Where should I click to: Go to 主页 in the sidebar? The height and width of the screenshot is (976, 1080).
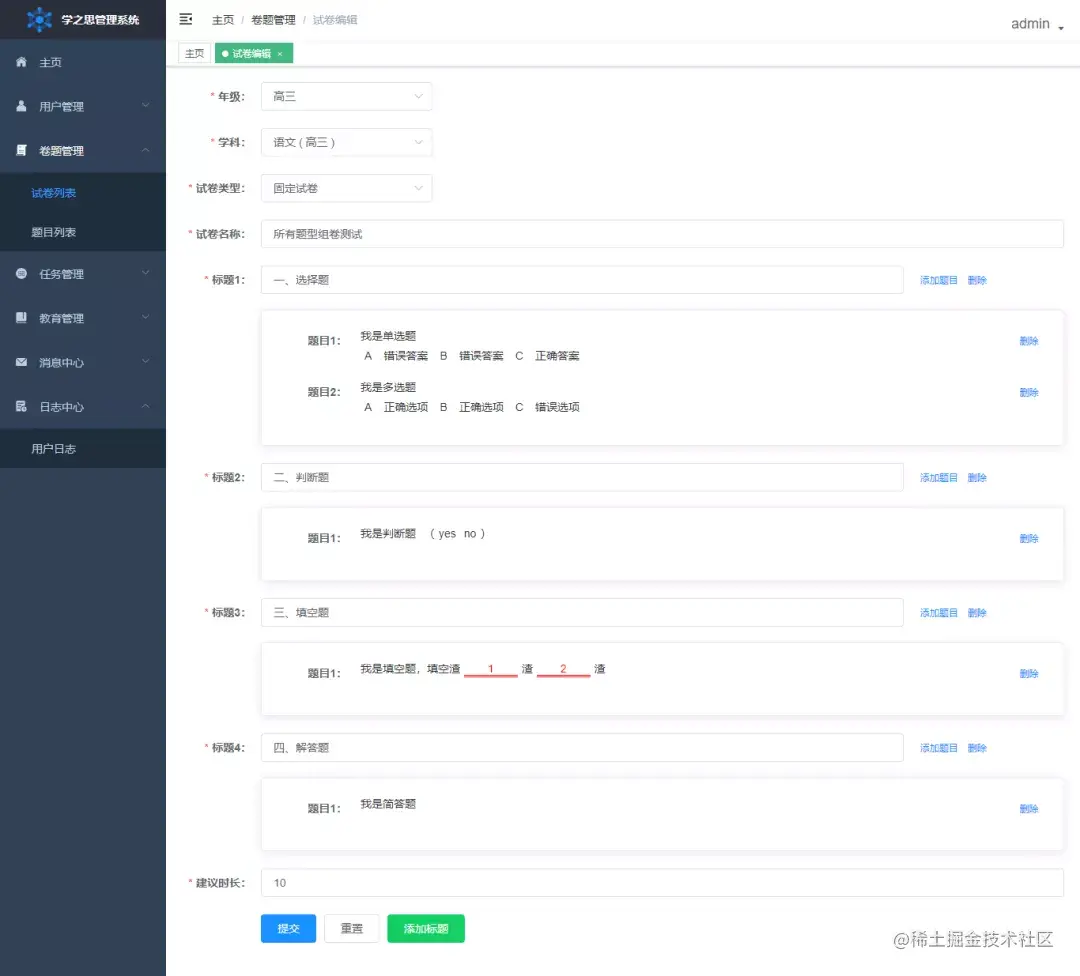tap(83, 62)
